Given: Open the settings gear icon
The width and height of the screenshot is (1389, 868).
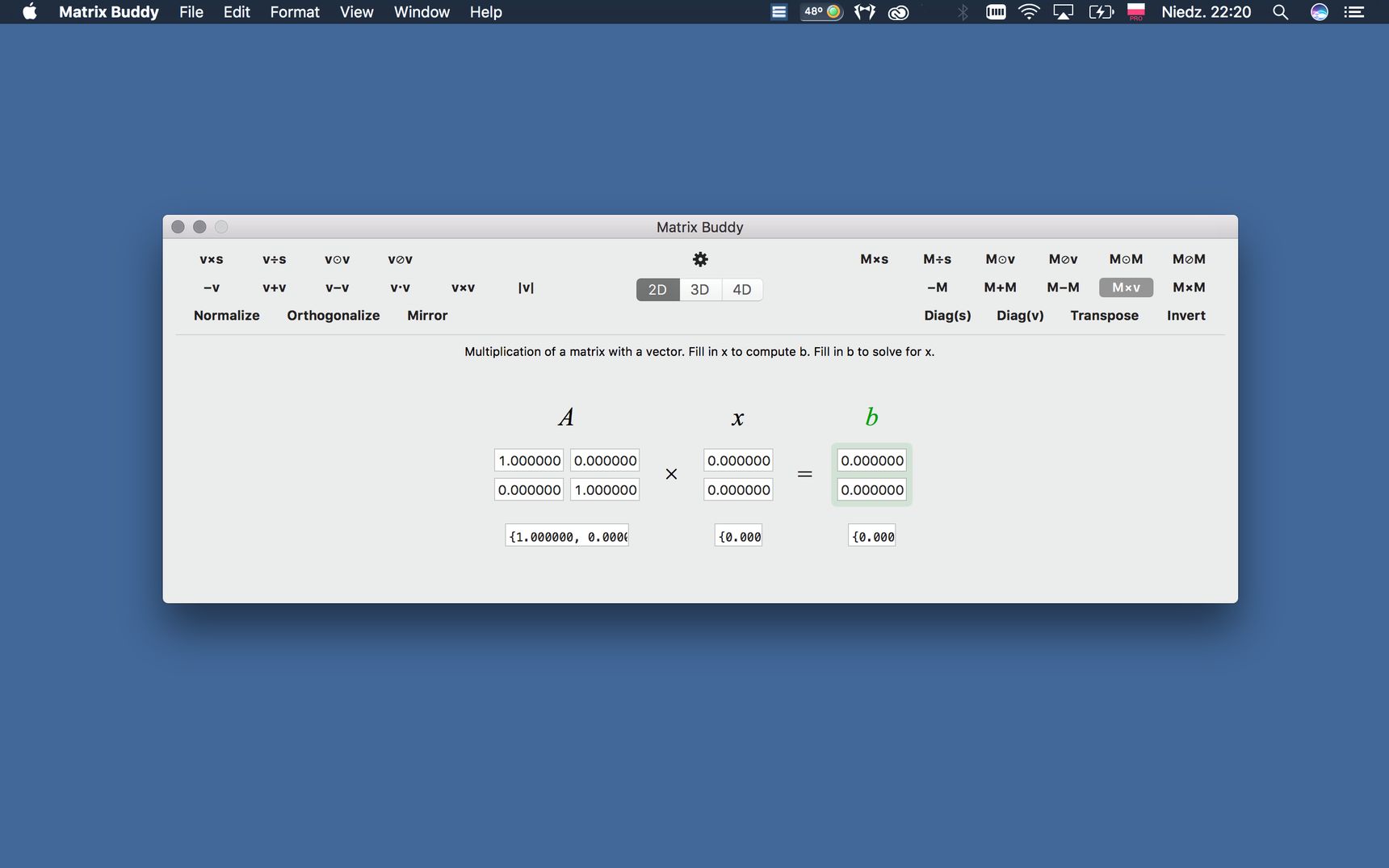Looking at the screenshot, I should pyautogui.click(x=700, y=259).
